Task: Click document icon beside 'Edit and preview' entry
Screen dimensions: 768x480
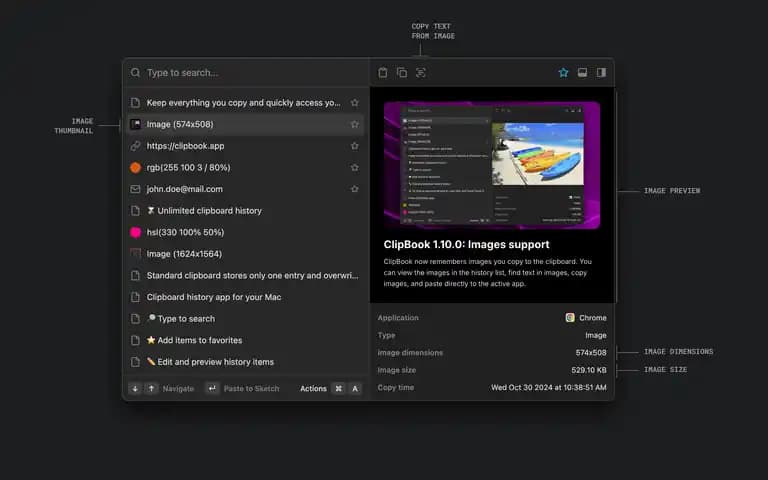Action: point(135,361)
